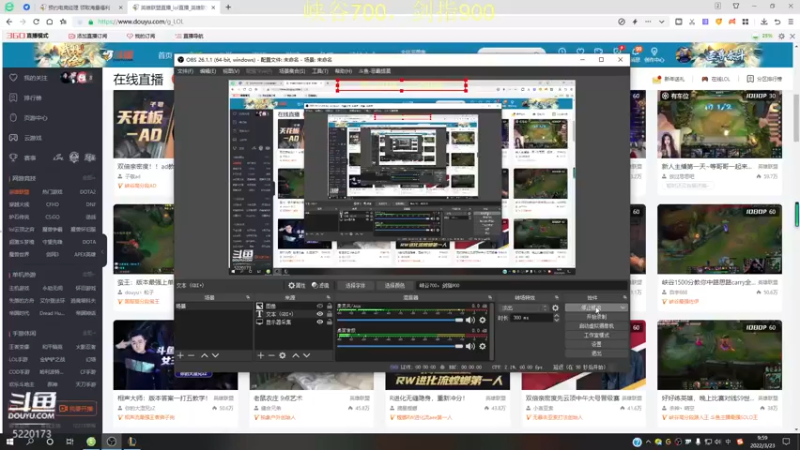
Task: Open the OBS 视图(V) View menu
Action: click(231, 71)
